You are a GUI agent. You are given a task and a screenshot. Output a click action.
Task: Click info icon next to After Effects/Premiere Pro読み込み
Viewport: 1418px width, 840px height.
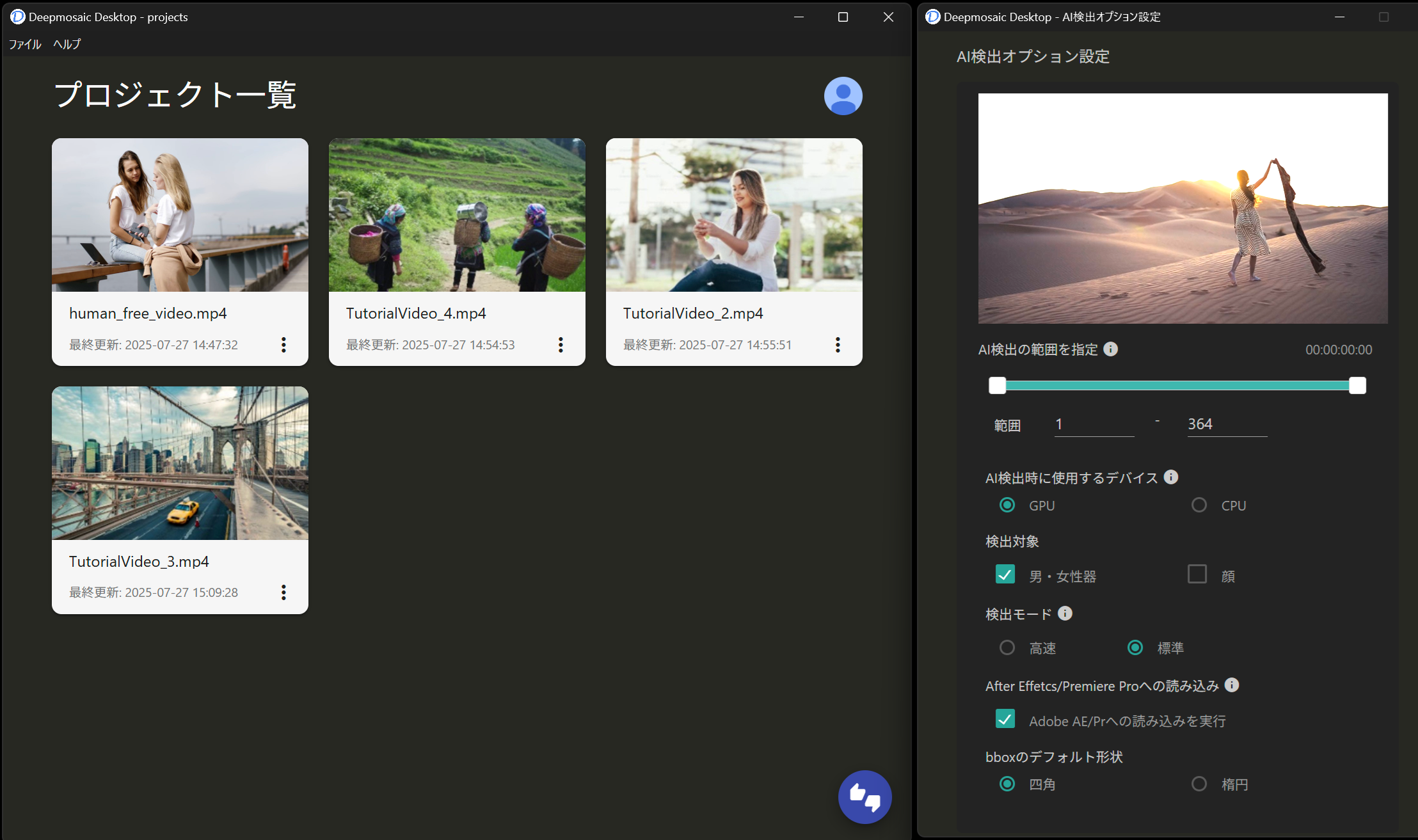(x=1232, y=685)
